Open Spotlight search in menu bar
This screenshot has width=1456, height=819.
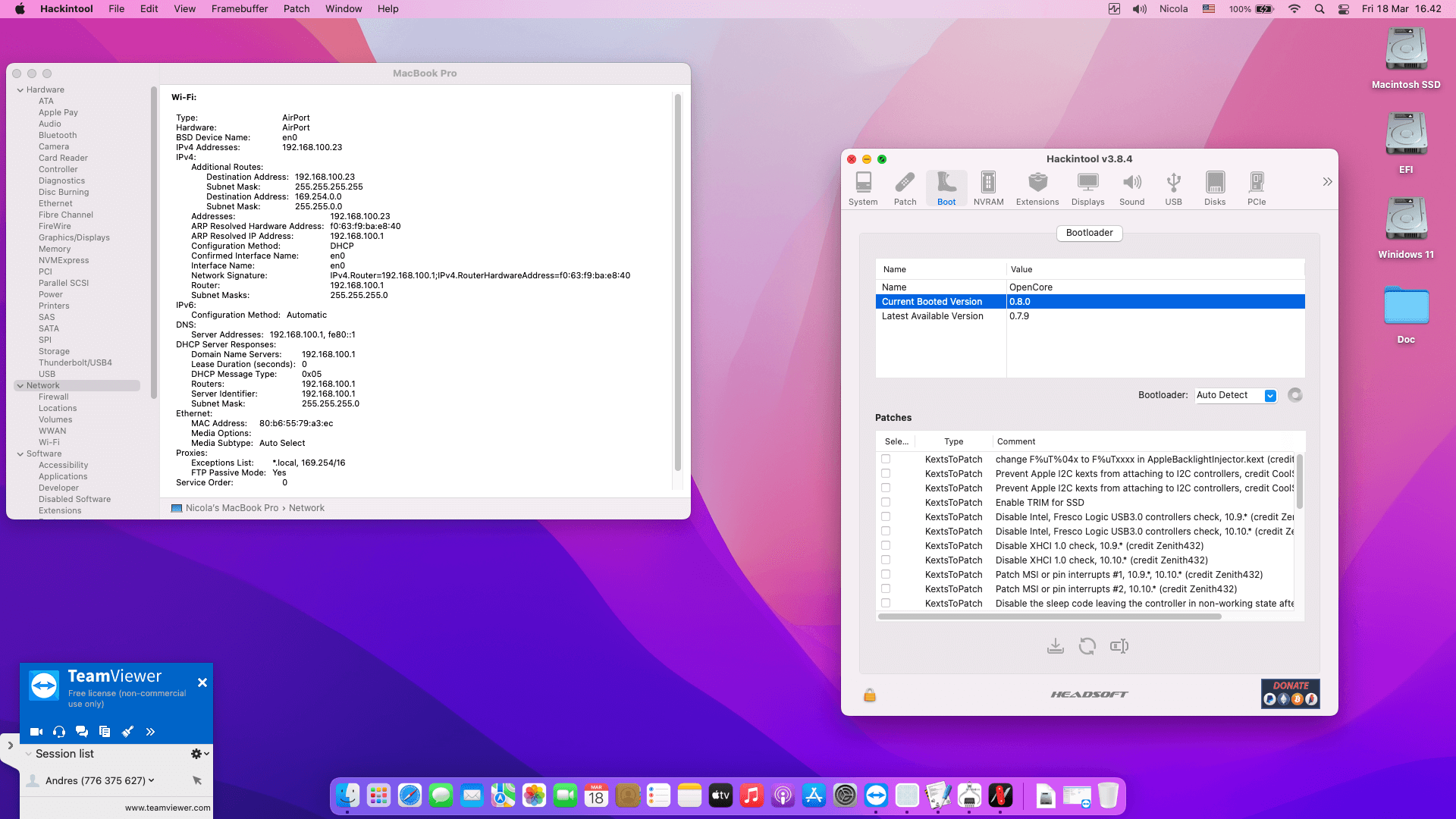1319,9
